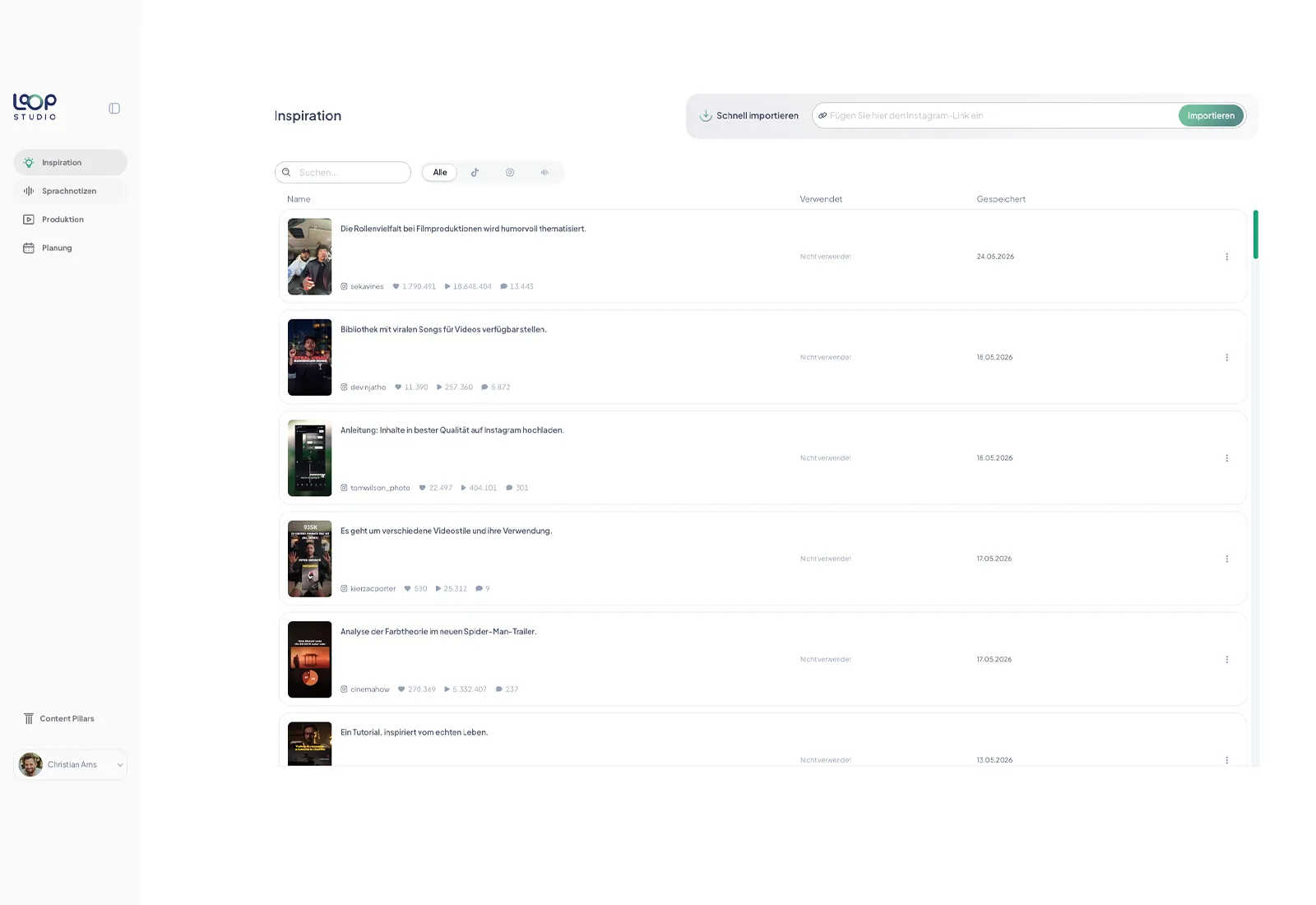Open three-dot menu for cinemahow entry

(x=1226, y=659)
